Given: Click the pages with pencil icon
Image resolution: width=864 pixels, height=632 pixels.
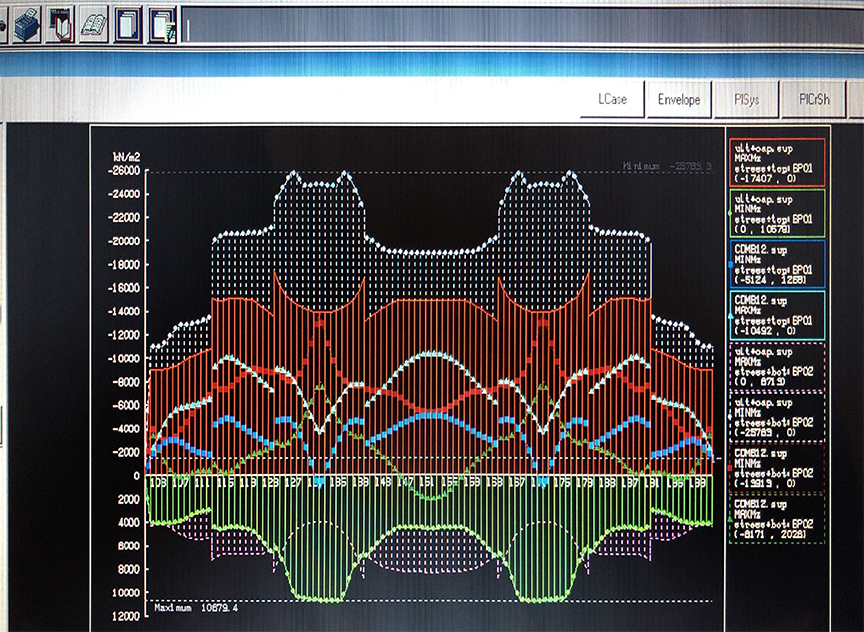Looking at the screenshot, I should click(x=161, y=23).
